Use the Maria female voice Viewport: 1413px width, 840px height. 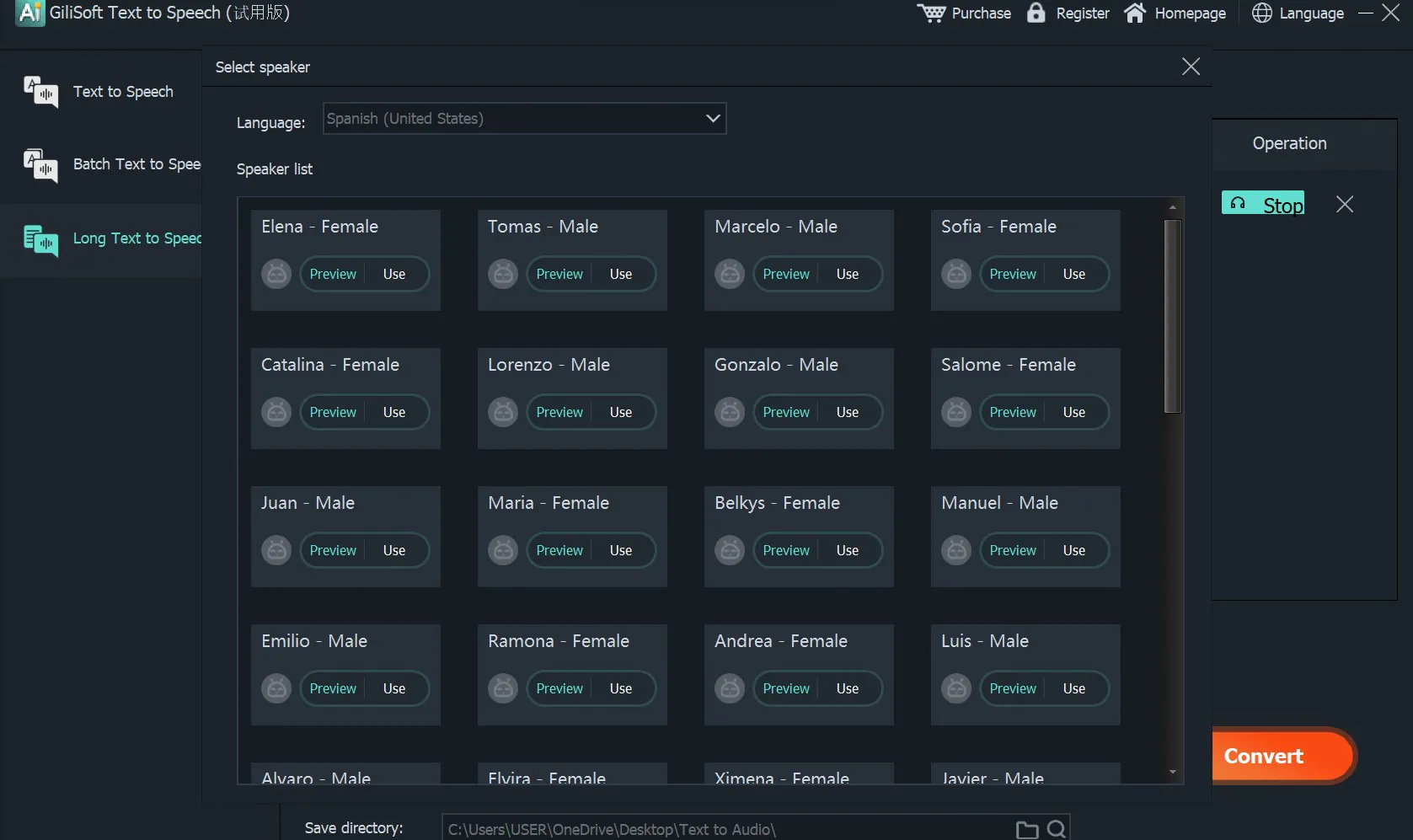coord(621,550)
